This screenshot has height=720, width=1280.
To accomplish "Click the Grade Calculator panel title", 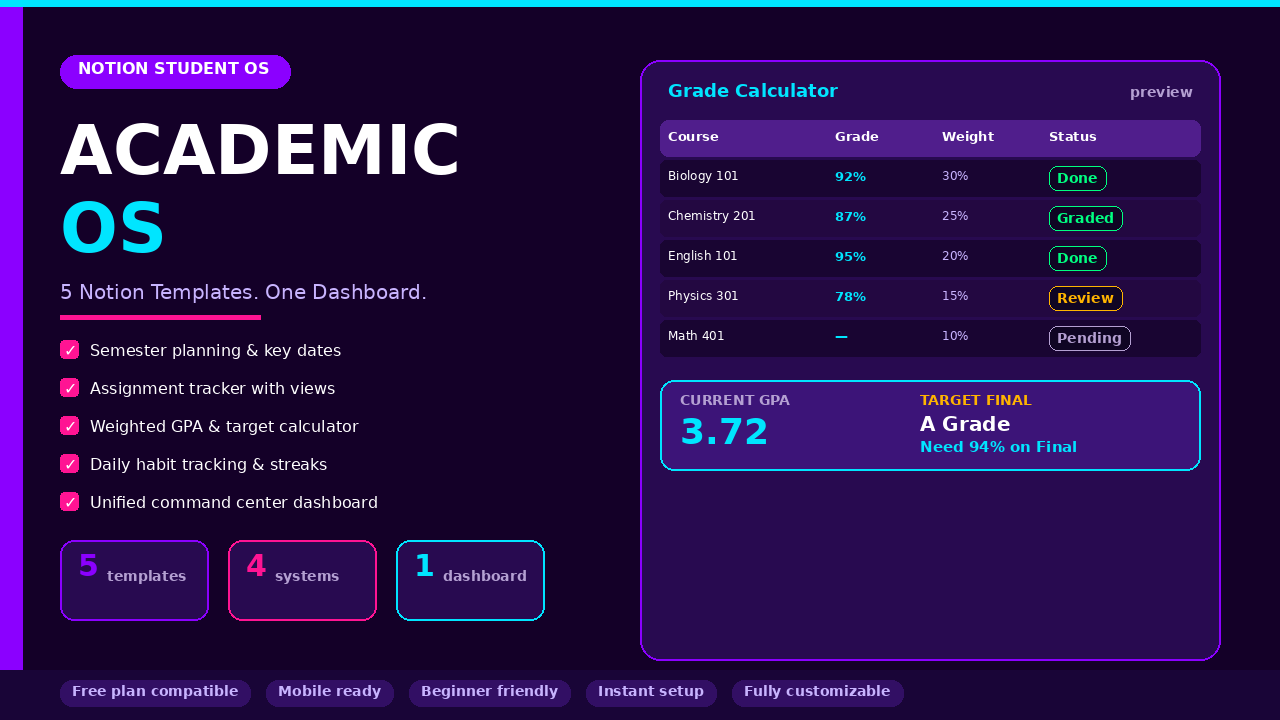I will click(753, 91).
